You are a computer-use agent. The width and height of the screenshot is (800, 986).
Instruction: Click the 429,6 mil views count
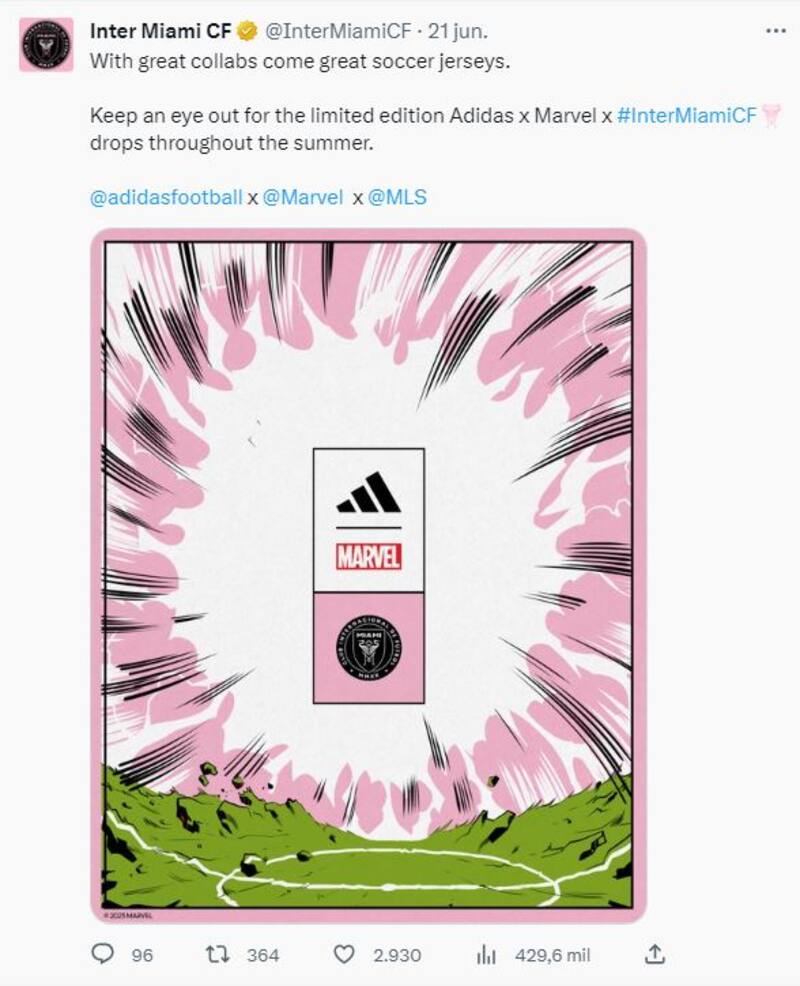click(552, 955)
